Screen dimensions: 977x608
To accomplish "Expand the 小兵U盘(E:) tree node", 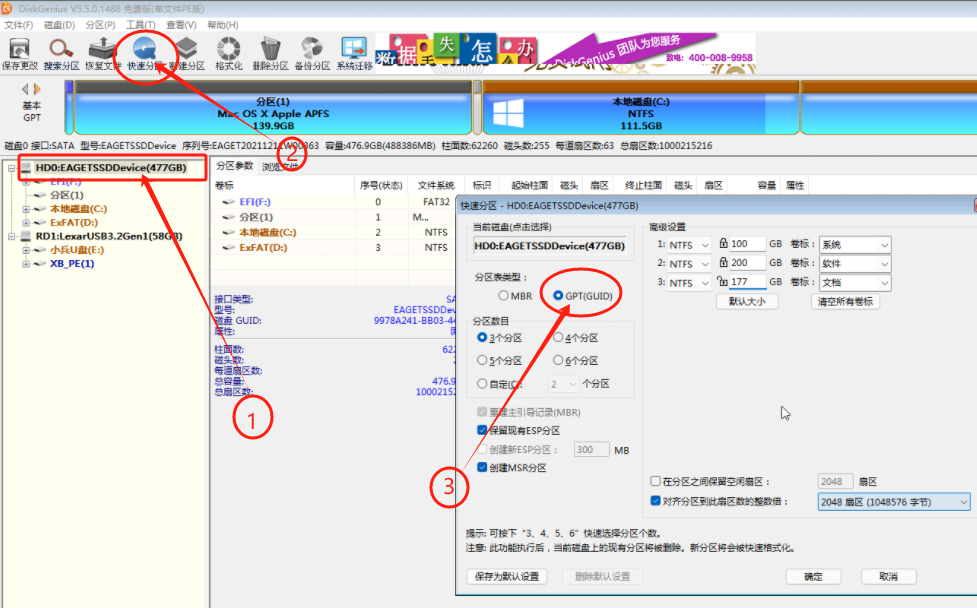I will click(26, 250).
